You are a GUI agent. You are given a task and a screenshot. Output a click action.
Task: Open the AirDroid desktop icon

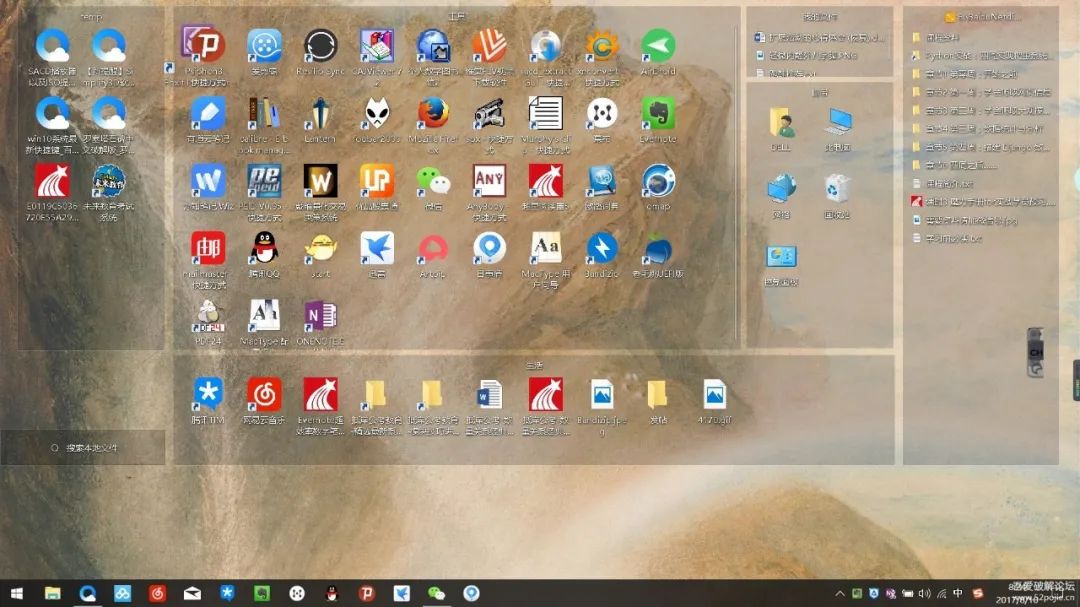pos(658,46)
